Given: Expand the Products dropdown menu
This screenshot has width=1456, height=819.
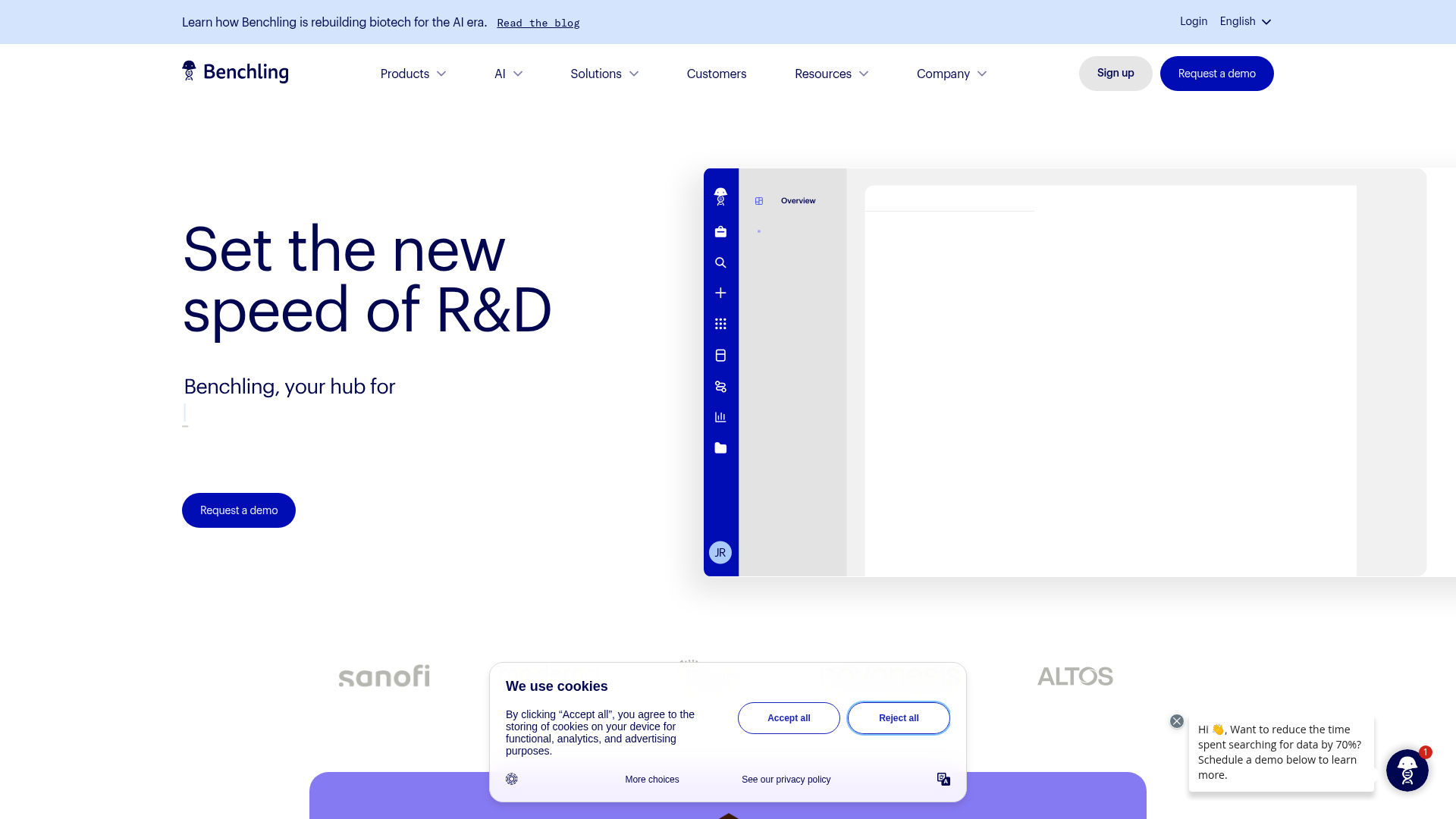Looking at the screenshot, I should [413, 74].
